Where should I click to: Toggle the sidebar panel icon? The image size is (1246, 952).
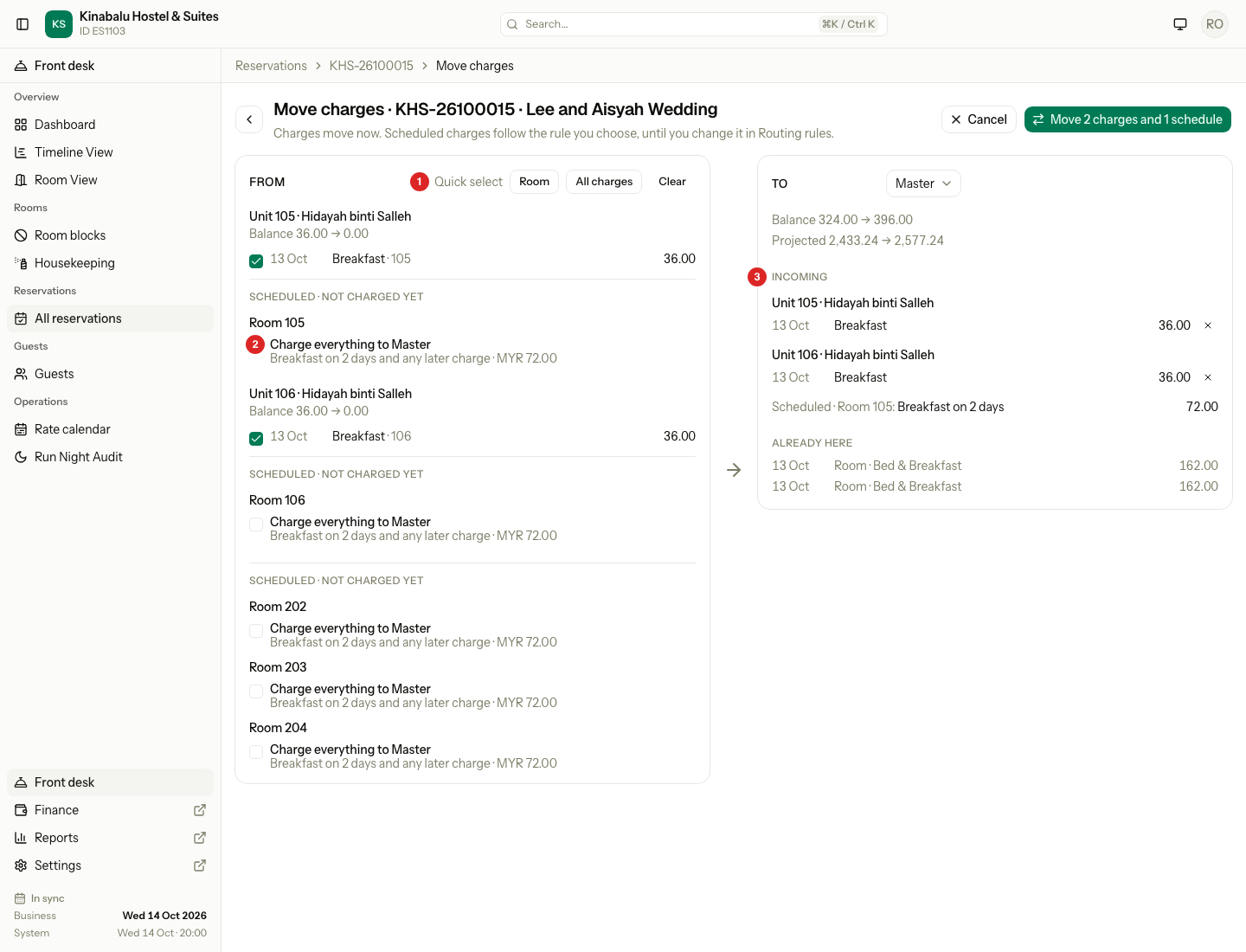pos(22,24)
